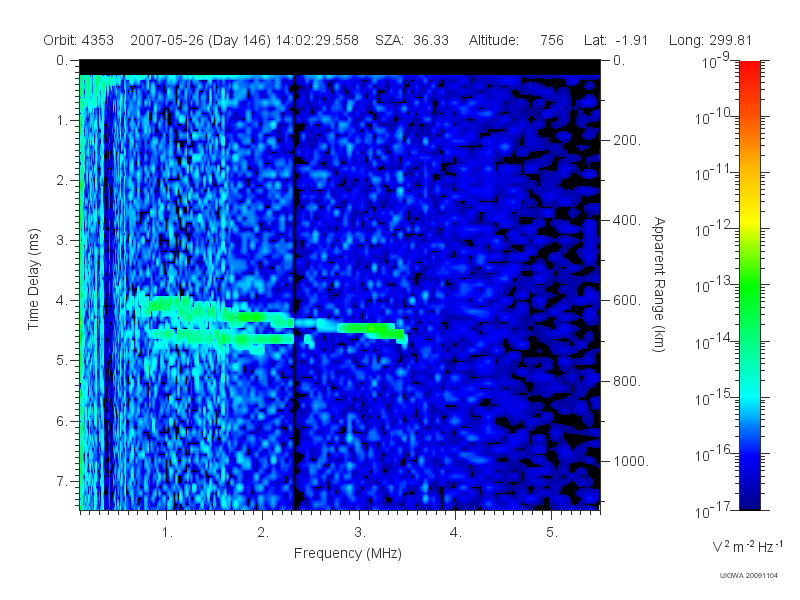Screen dimensions: 800x600
Task: Click the 0. tick label on Time Delay axis
Action: coord(62,60)
